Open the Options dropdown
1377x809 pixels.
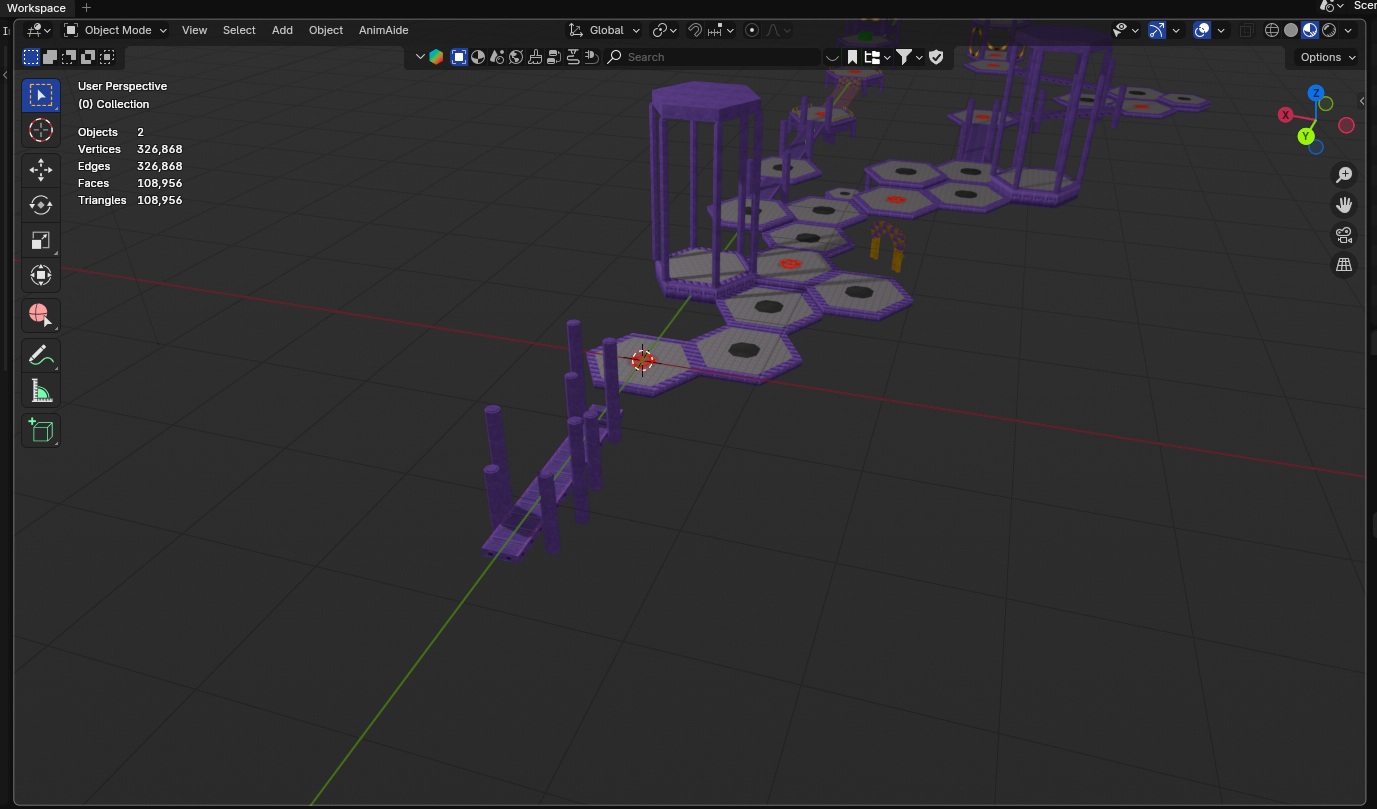(x=1327, y=57)
